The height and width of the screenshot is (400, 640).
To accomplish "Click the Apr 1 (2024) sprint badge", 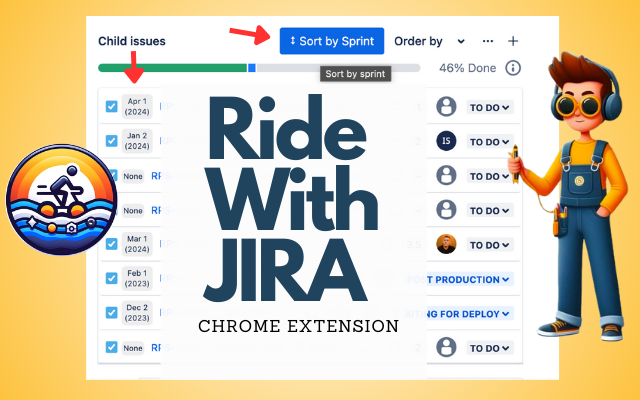I will point(137,107).
